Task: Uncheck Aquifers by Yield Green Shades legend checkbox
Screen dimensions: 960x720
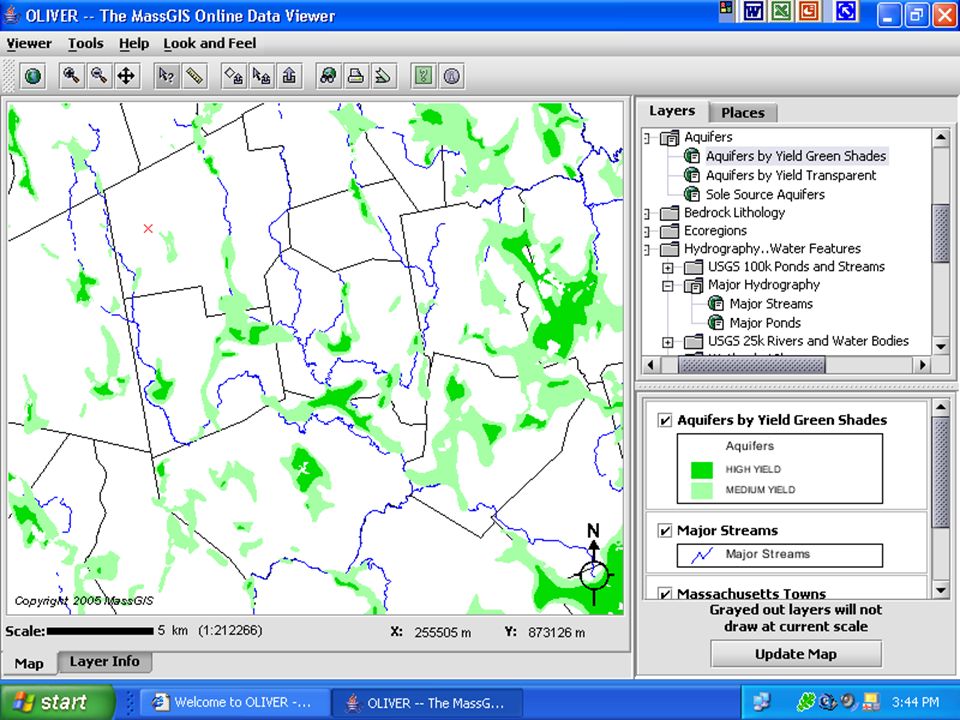Action: click(x=664, y=421)
